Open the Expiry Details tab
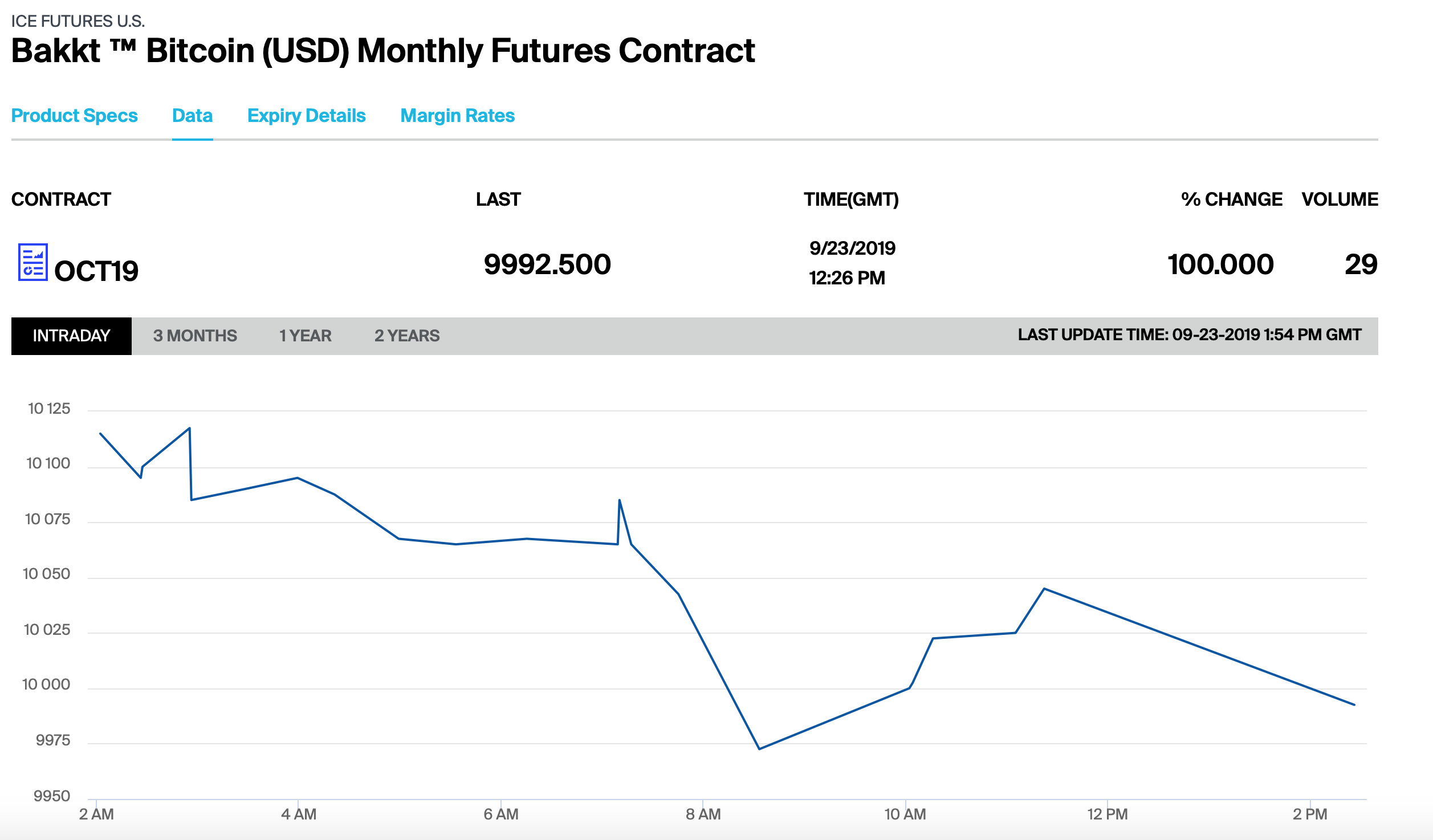The height and width of the screenshot is (840, 1433). pos(307,116)
